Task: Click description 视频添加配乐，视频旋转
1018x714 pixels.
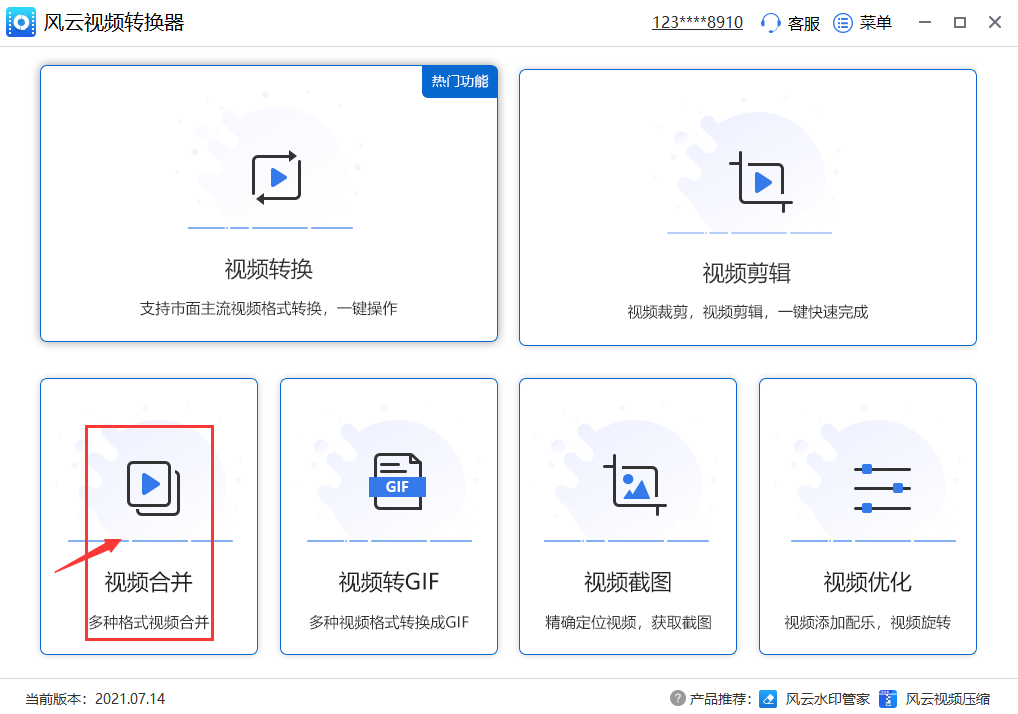Action: pyautogui.click(x=867, y=622)
